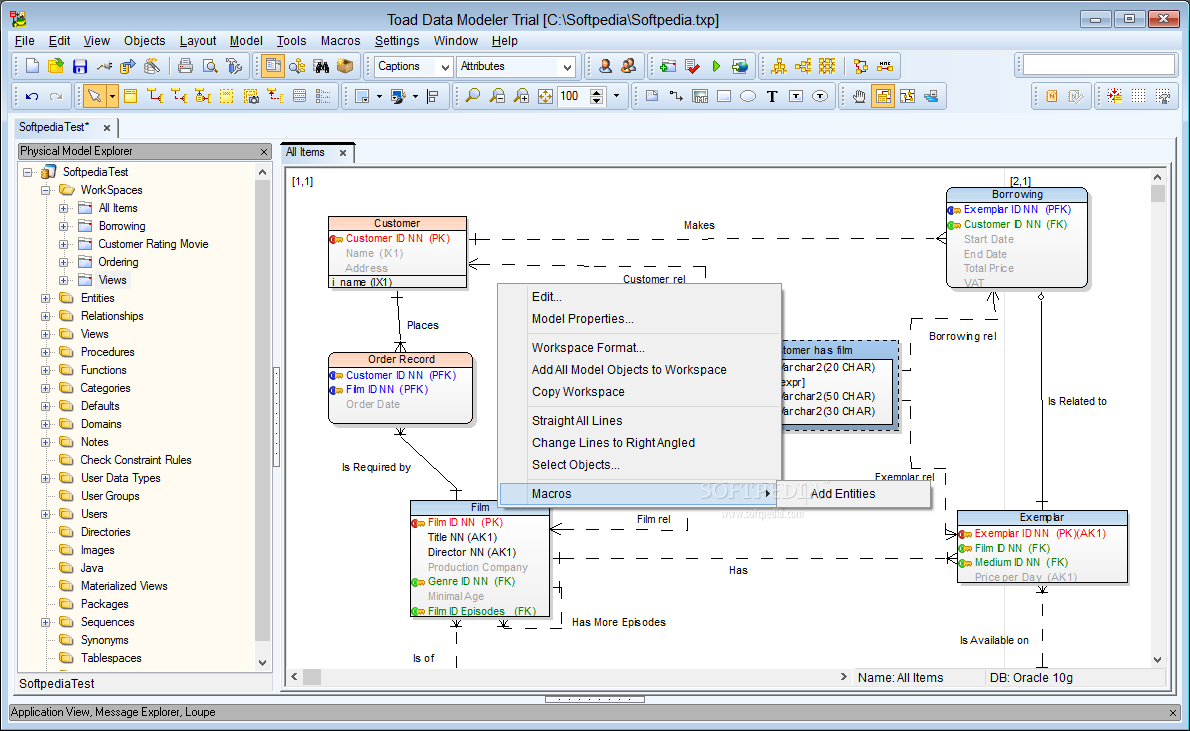Click the single user icon in the toolbar

point(605,67)
